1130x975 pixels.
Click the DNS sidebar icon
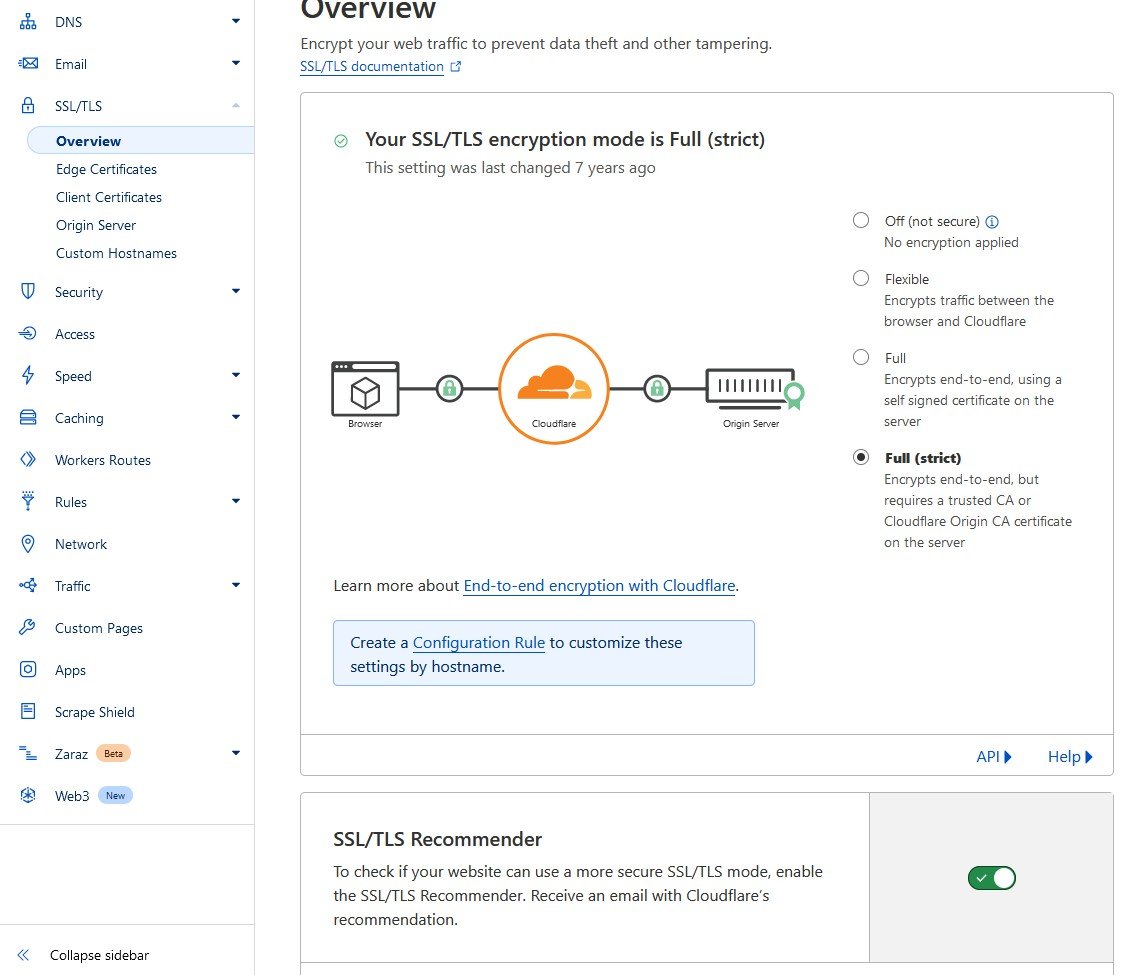[27, 22]
